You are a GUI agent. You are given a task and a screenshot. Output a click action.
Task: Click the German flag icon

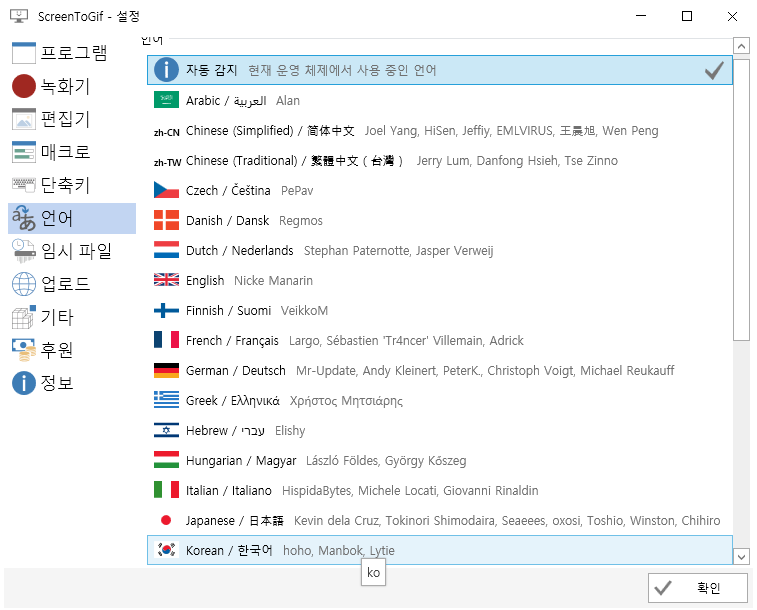[x=167, y=370]
